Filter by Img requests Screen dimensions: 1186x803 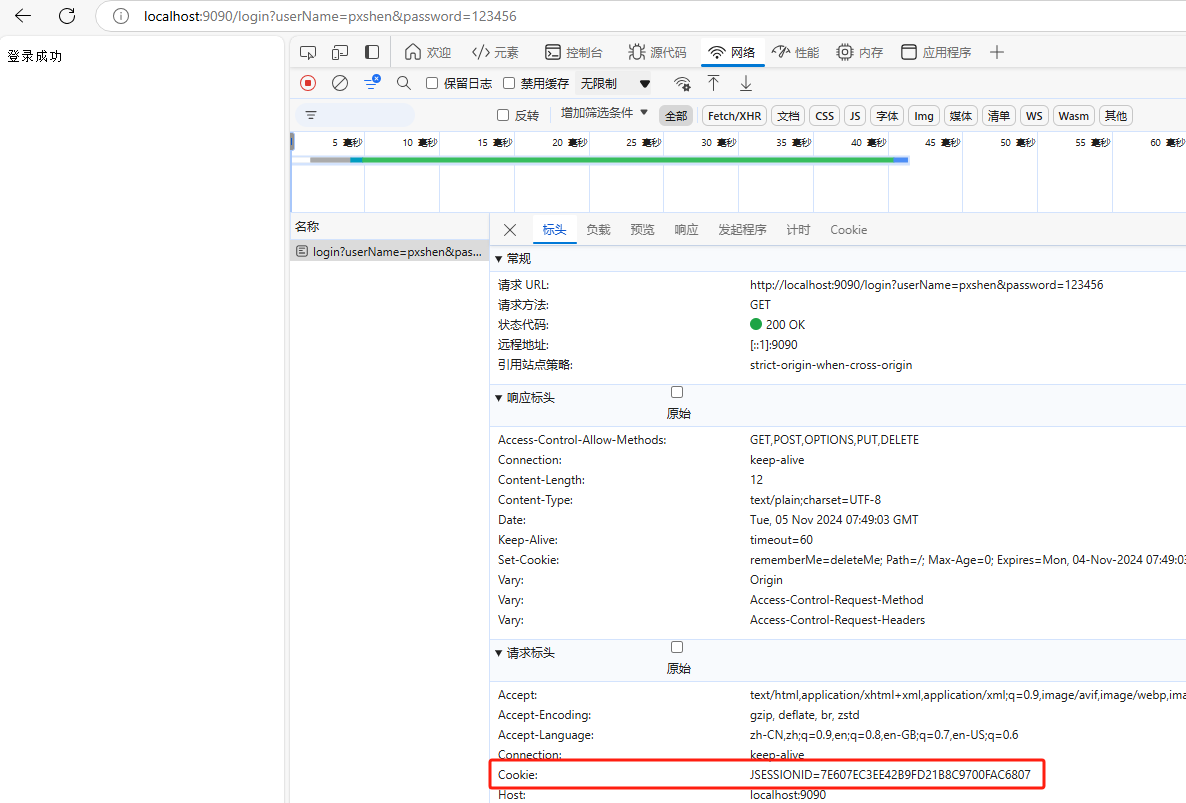(x=924, y=116)
